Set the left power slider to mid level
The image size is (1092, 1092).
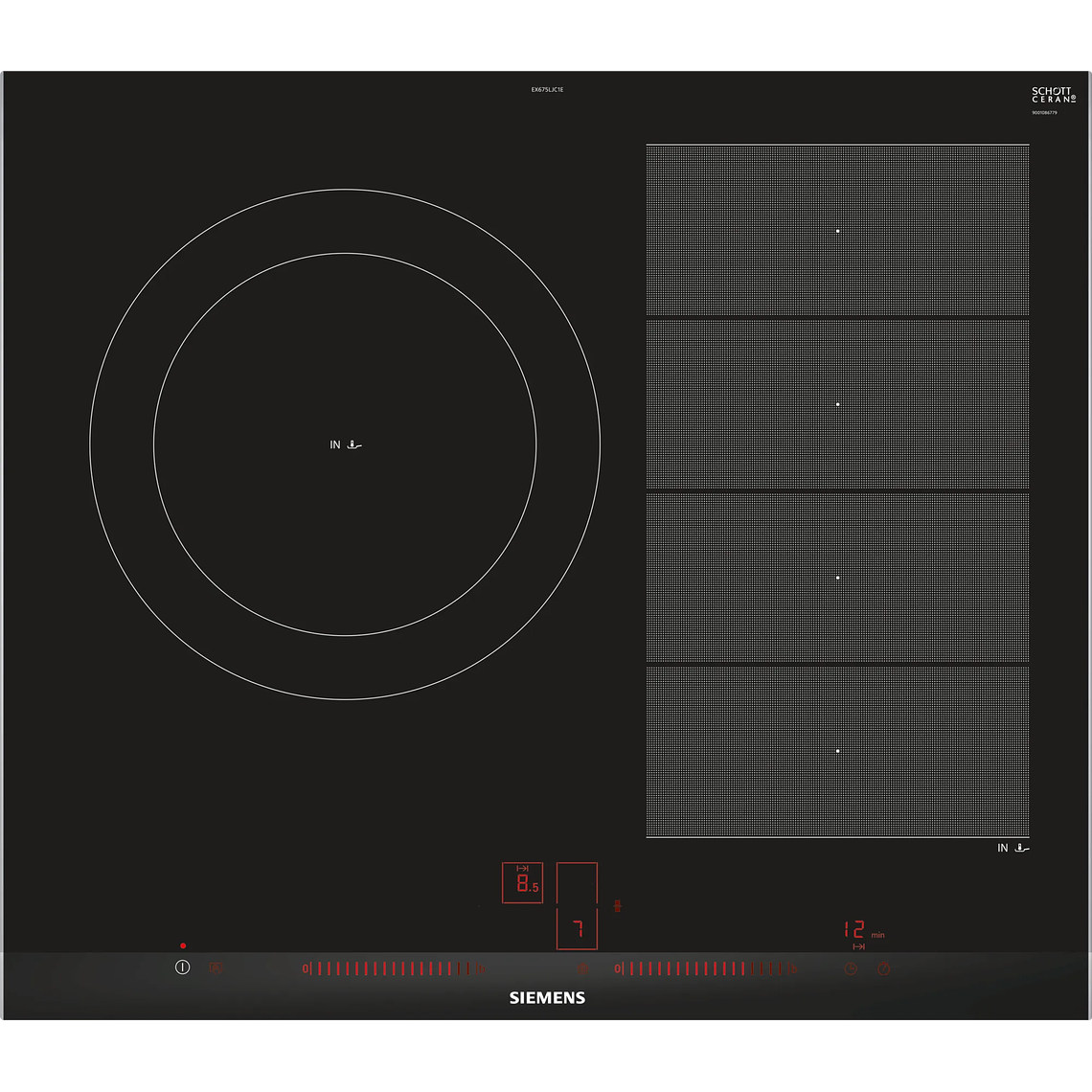tap(393, 968)
